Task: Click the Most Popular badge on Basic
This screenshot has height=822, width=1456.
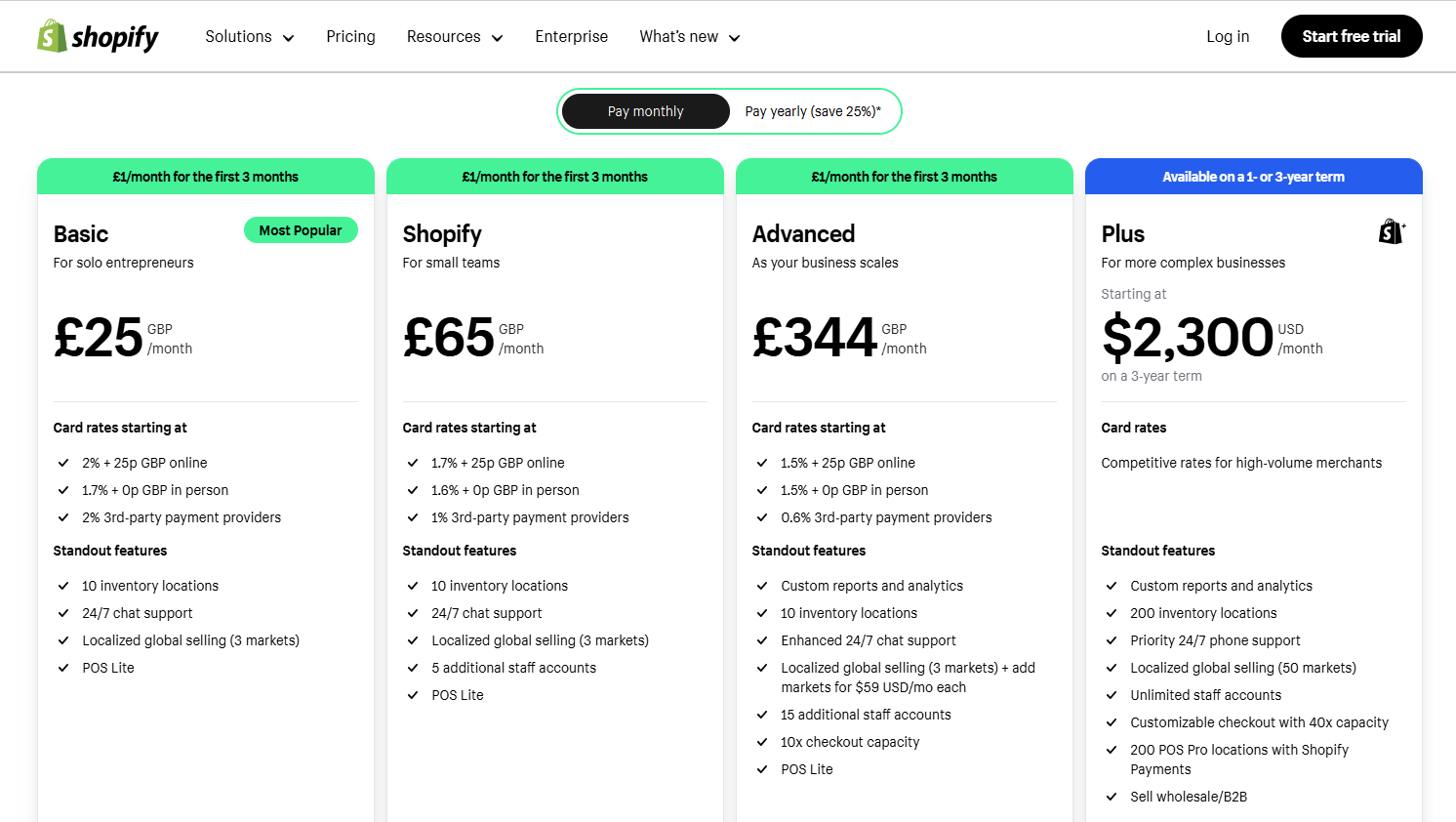Action: tap(301, 230)
